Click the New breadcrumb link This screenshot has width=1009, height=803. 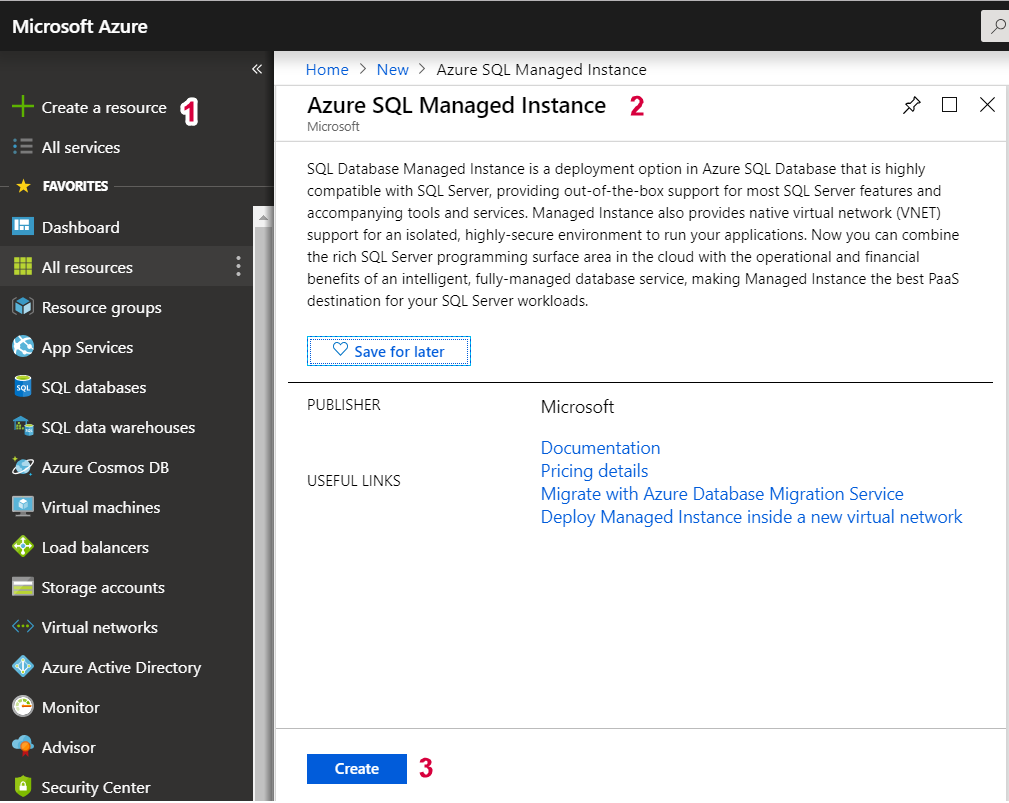tap(392, 69)
